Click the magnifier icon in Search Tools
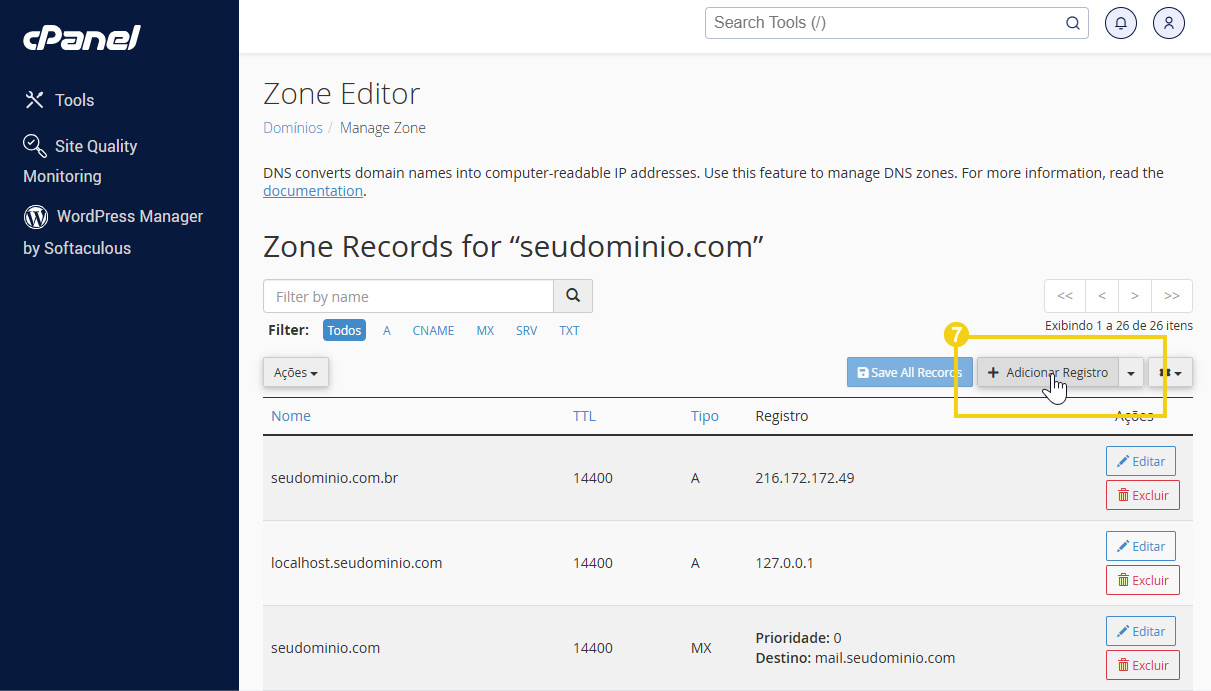1211x691 pixels. click(1073, 23)
